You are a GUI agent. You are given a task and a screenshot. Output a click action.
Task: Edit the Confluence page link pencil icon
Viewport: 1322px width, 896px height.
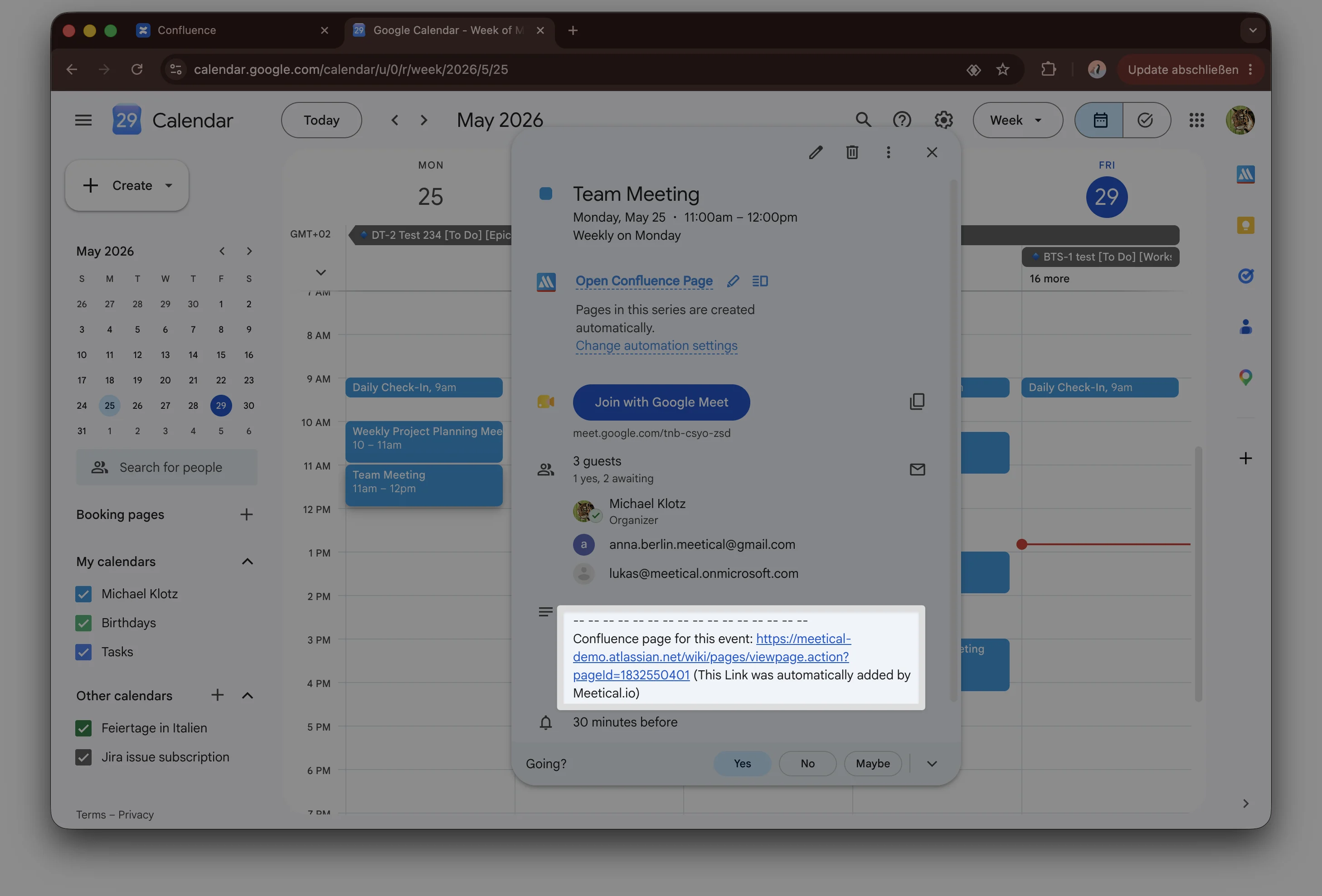(x=733, y=281)
